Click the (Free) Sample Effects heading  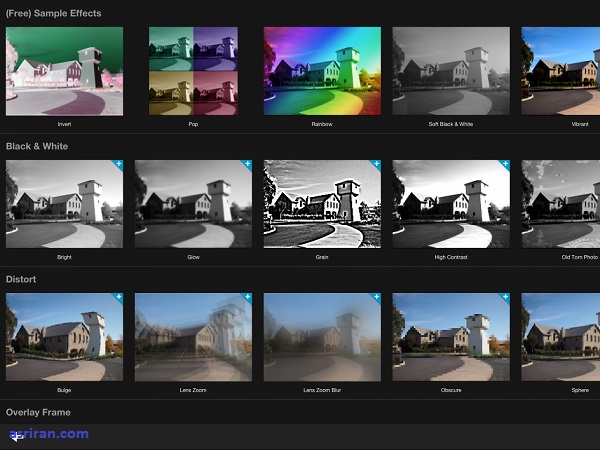click(53, 13)
